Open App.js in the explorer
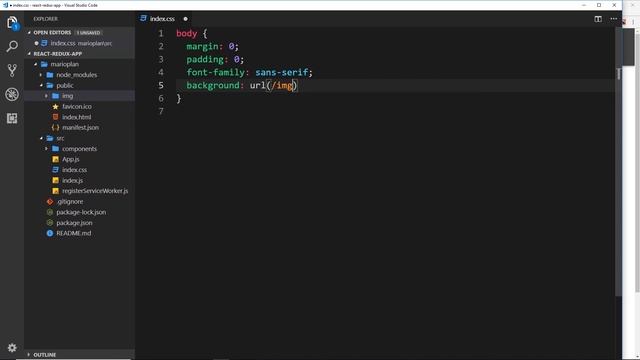 tap(71, 159)
